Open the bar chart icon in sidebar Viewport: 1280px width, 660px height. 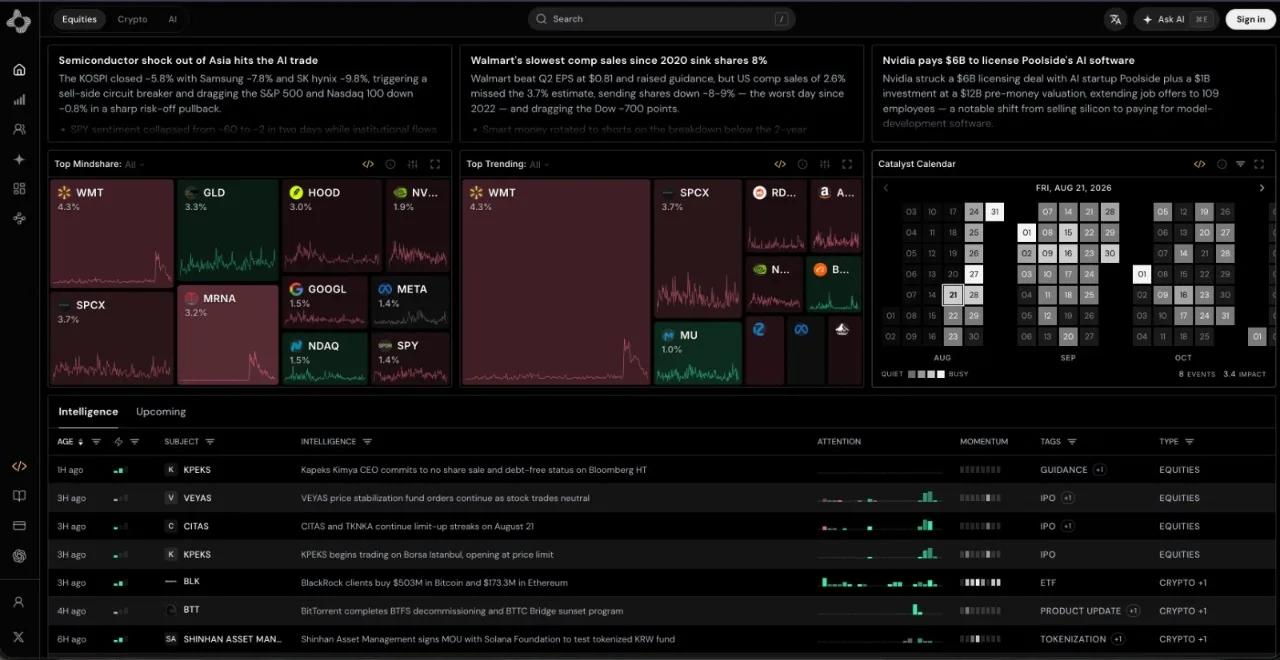19,100
